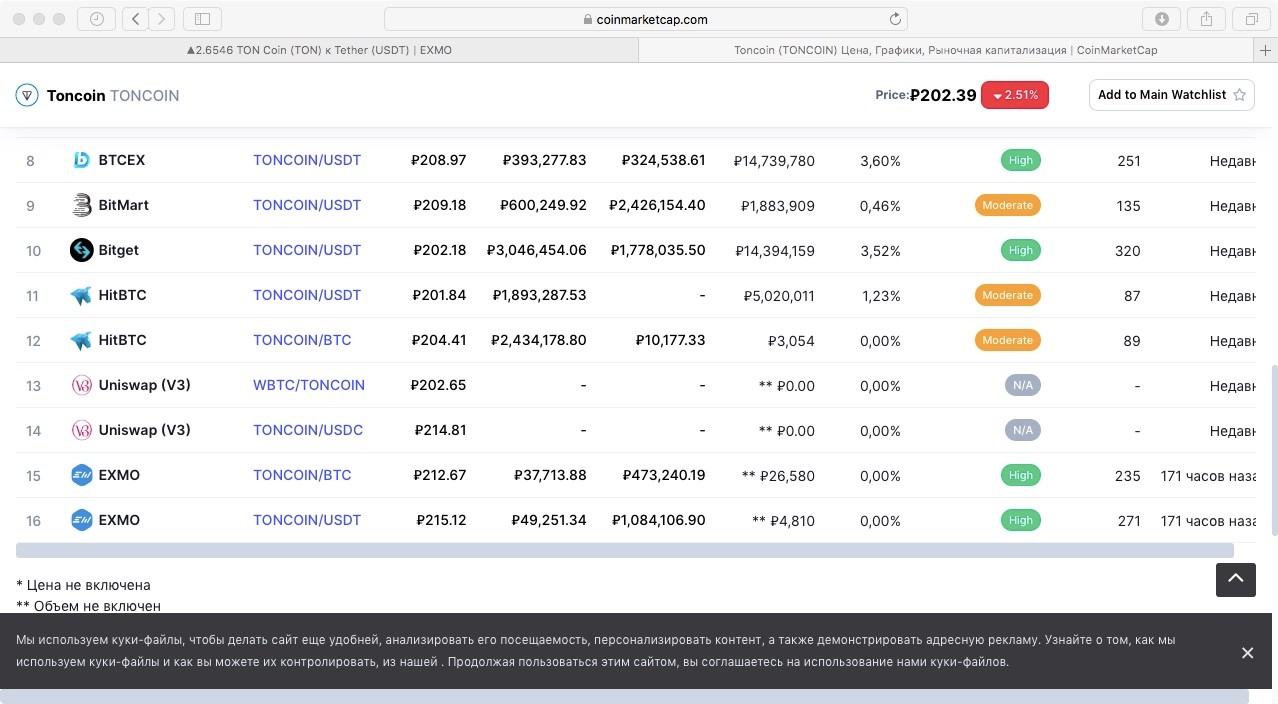The image size is (1278, 704).
Task: Click the BTCEX exchange logo
Action: pyautogui.click(x=82, y=160)
